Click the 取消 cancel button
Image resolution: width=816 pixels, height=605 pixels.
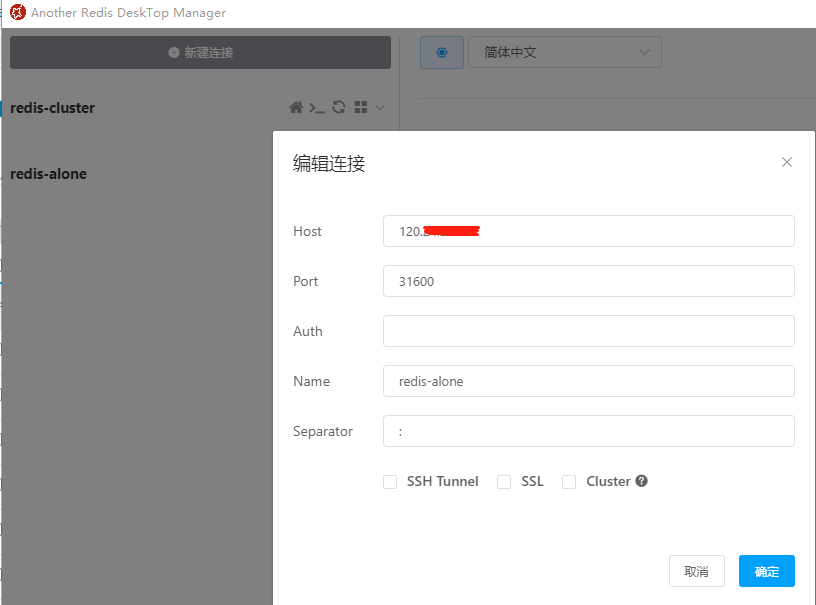(x=697, y=571)
